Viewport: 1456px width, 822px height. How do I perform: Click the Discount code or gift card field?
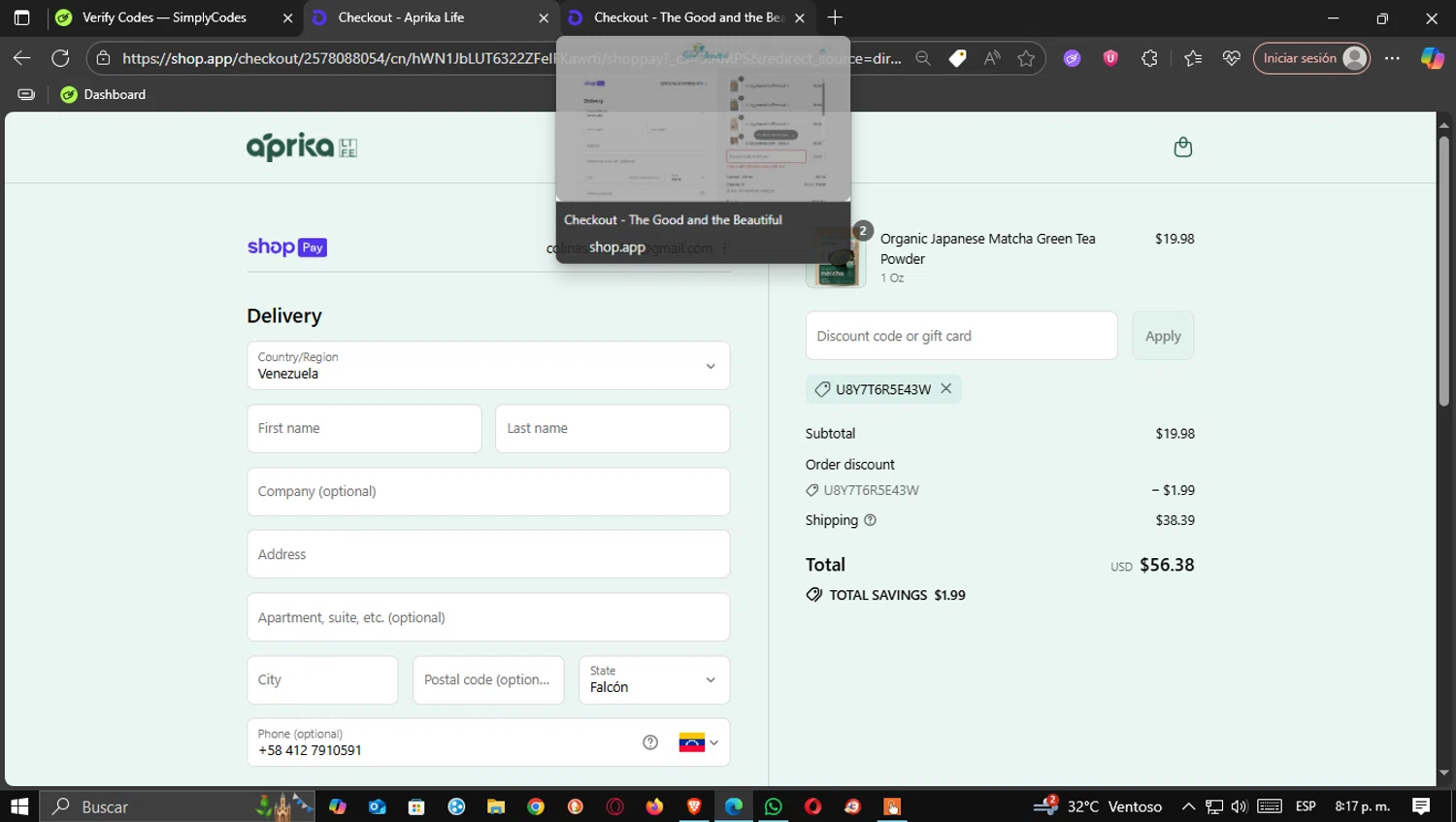pos(961,336)
